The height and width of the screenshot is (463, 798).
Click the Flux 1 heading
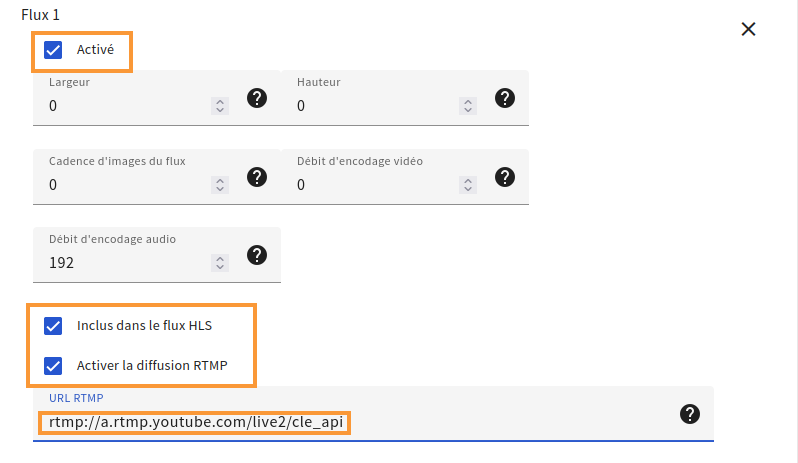pyautogui.click(x=40, y=15)
